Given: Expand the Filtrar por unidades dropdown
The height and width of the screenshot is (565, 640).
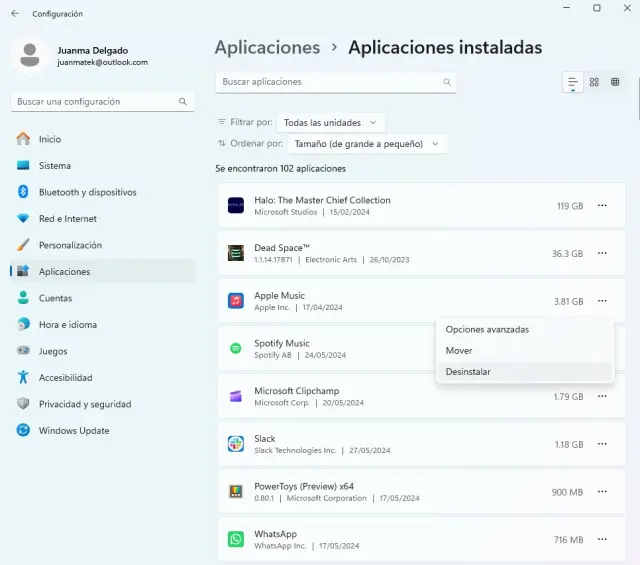Looking at the screenshot, I should [331, 122].
